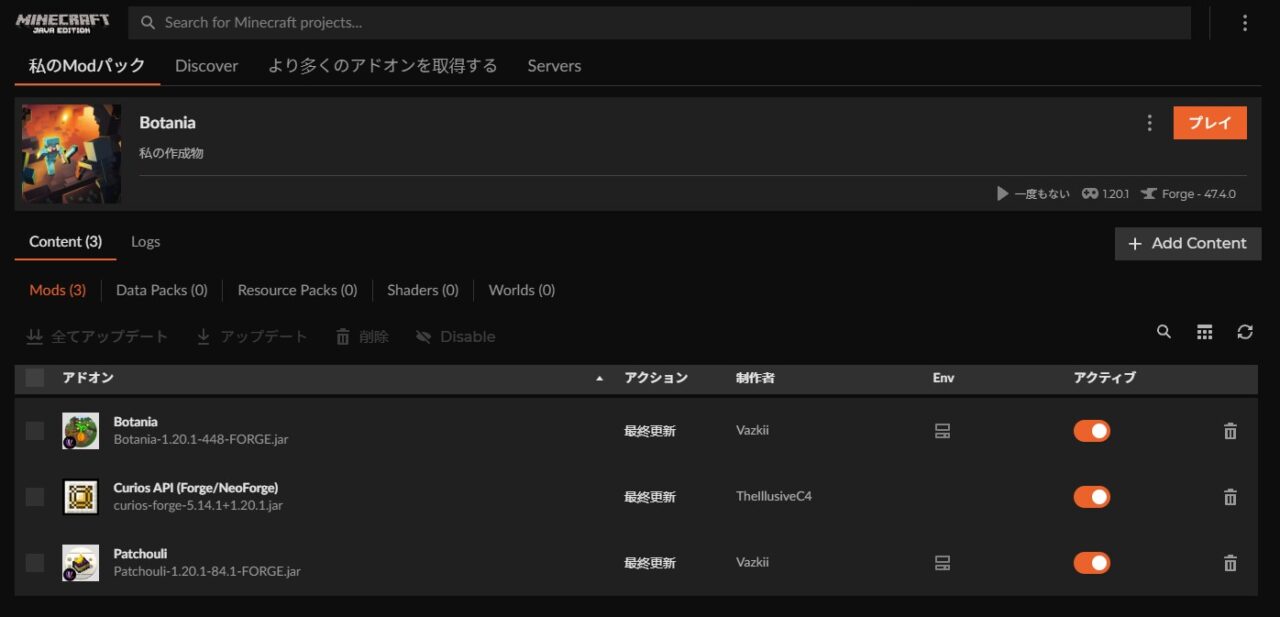Select the Mods (3) filter tab
1280x617 pixels.
(57, 290)
